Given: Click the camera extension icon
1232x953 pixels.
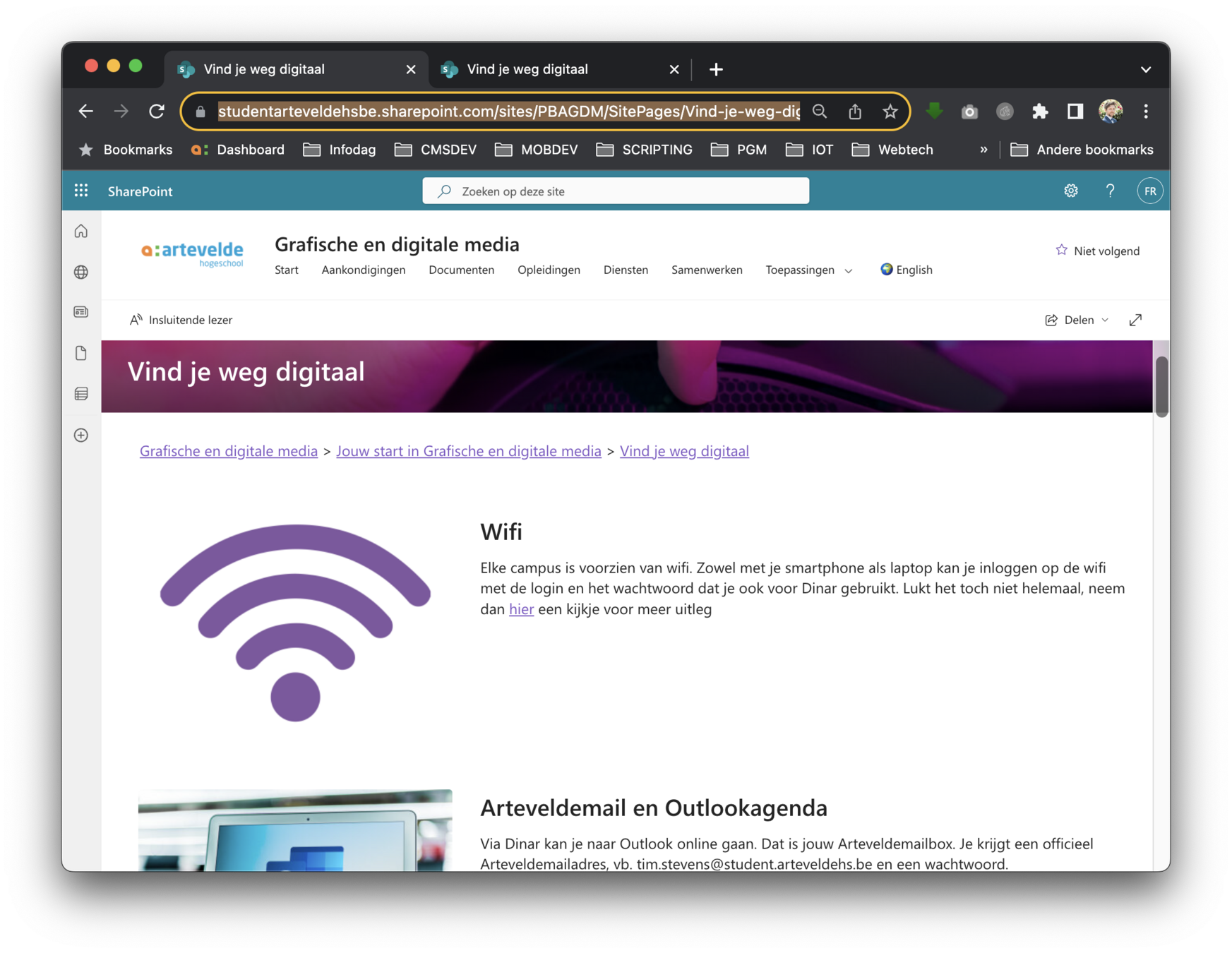Looking at the screenshot, I should coord(969,112).
